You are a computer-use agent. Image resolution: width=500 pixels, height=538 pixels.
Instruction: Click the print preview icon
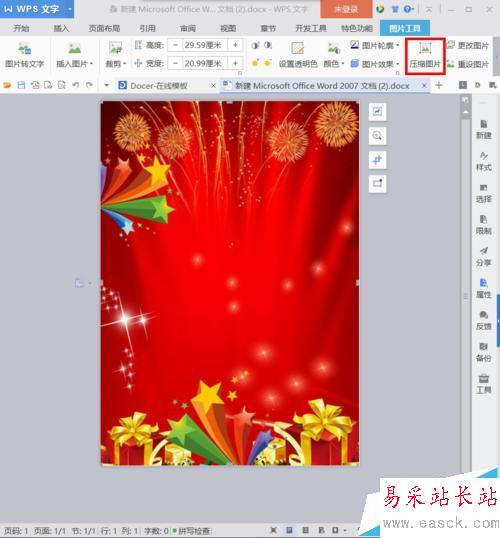click(x=62, y=85)
